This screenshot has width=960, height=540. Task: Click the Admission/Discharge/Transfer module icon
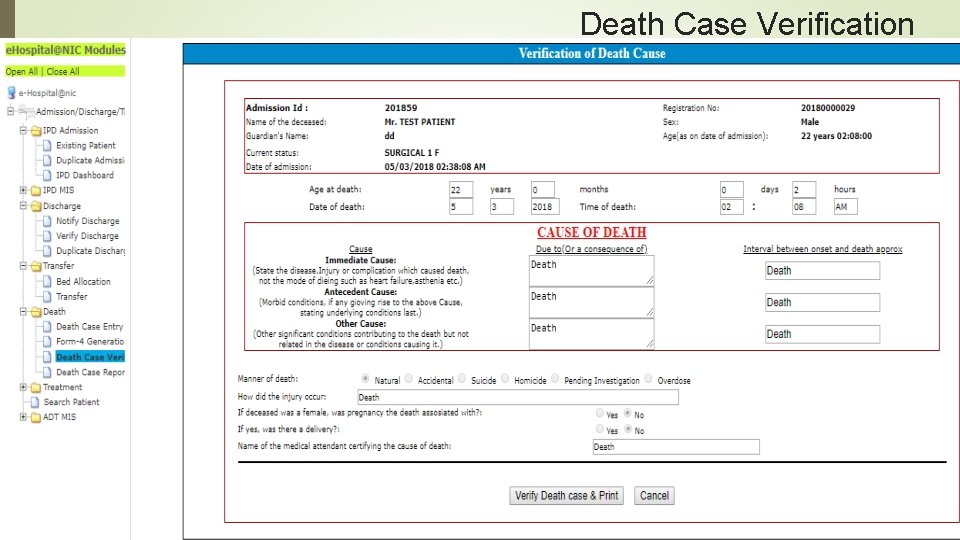[26, 111]
